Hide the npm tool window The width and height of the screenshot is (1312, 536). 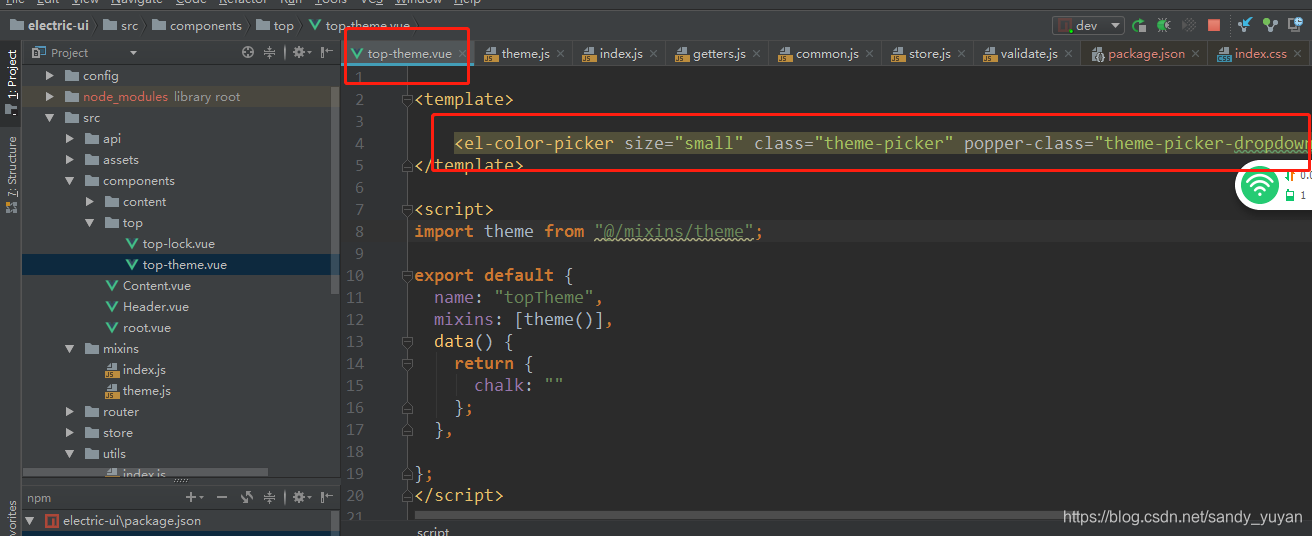click(x=325, y=497)
